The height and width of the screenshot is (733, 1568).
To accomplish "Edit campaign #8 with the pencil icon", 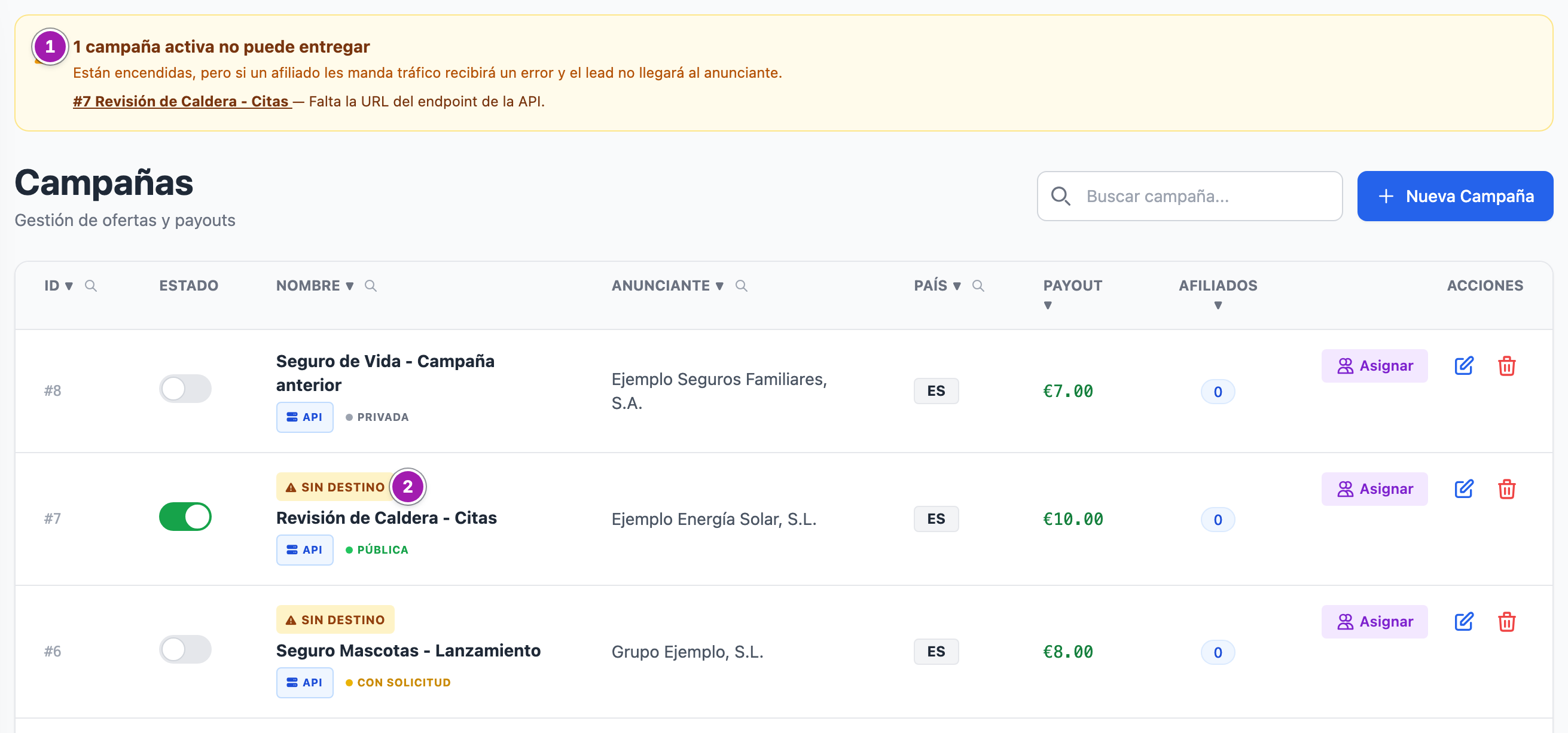I will click(1463, 366).
